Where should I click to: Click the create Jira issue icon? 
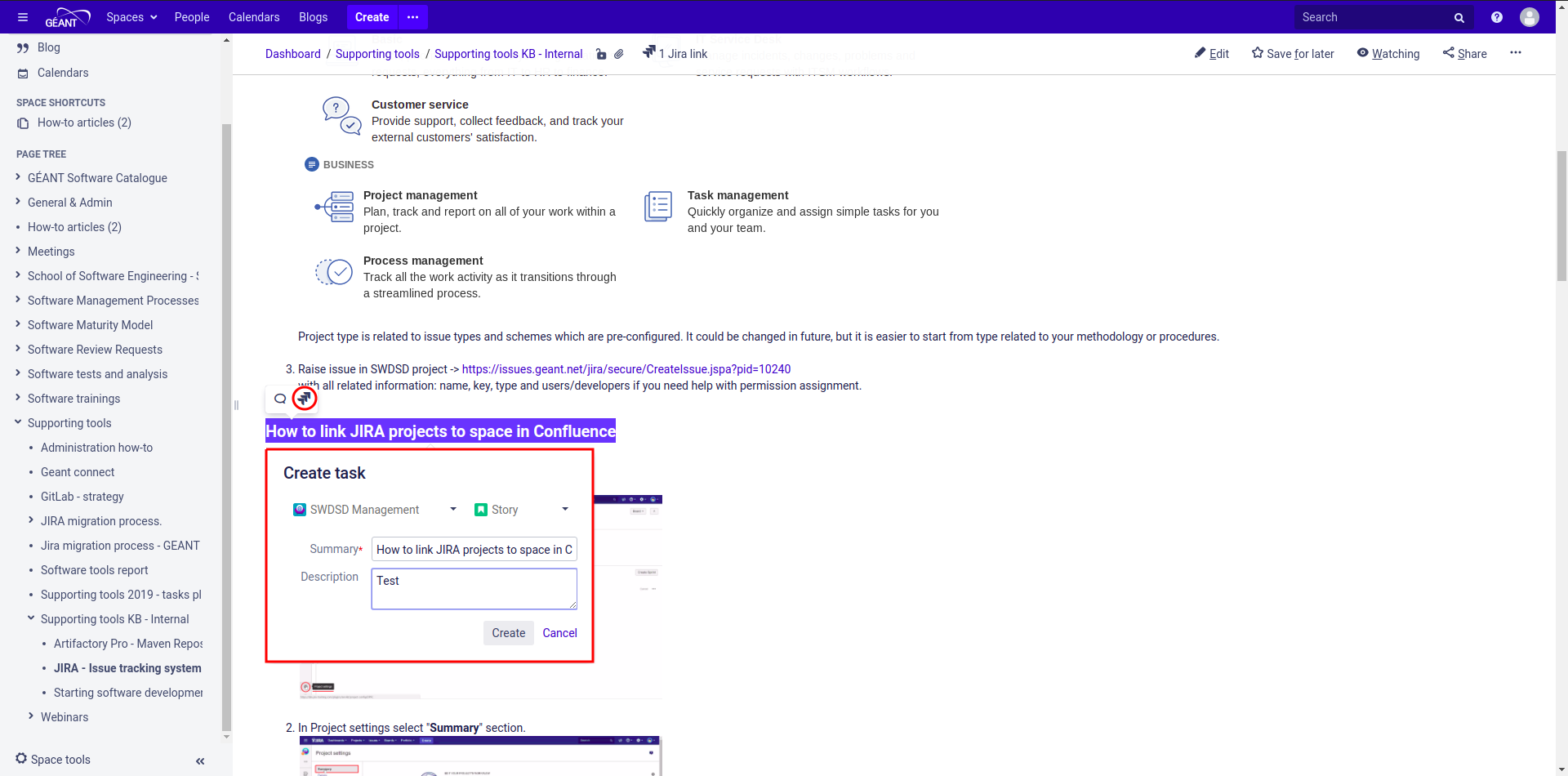click(305, 399)
